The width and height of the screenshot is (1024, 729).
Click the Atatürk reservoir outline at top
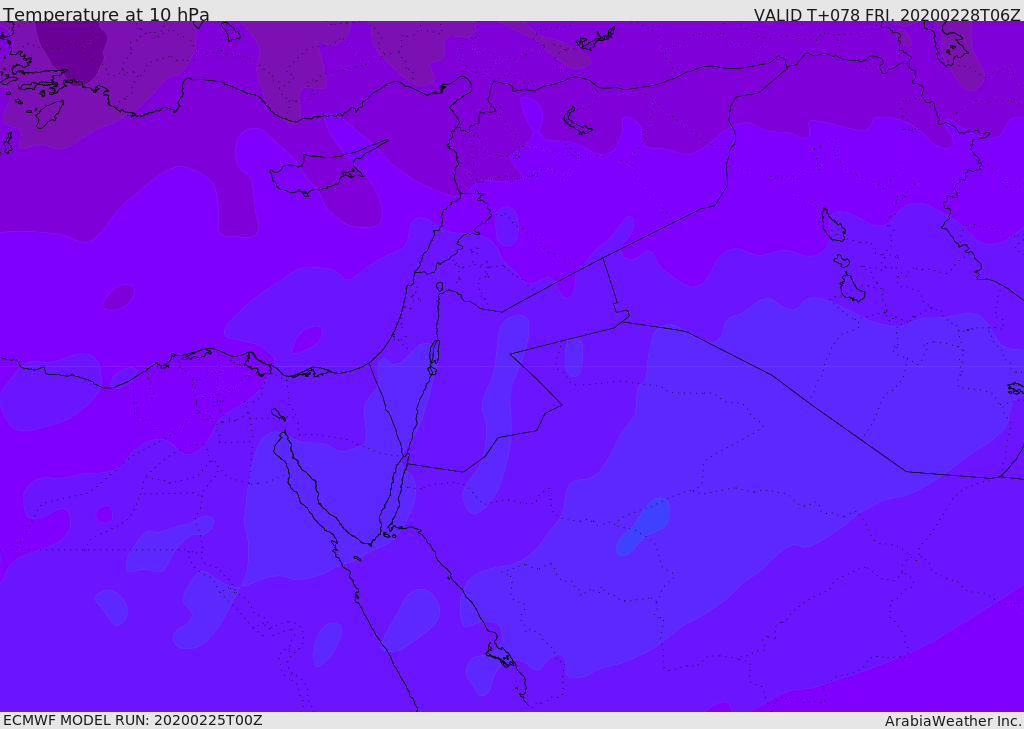(596, 39)
